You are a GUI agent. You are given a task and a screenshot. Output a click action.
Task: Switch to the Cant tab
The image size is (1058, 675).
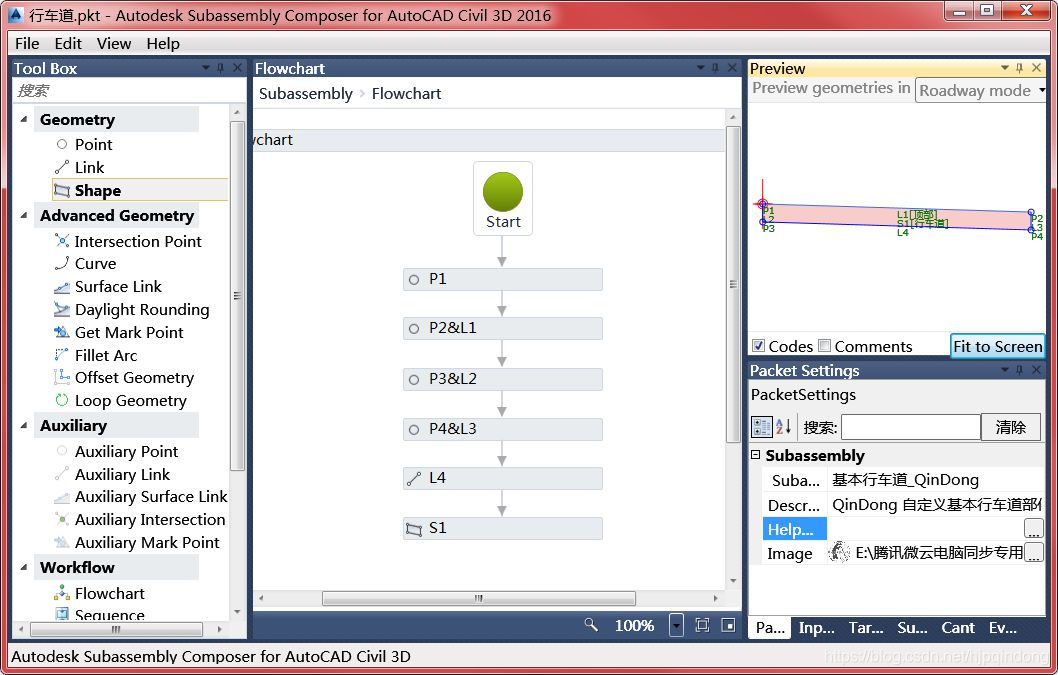tap(958, 628)
